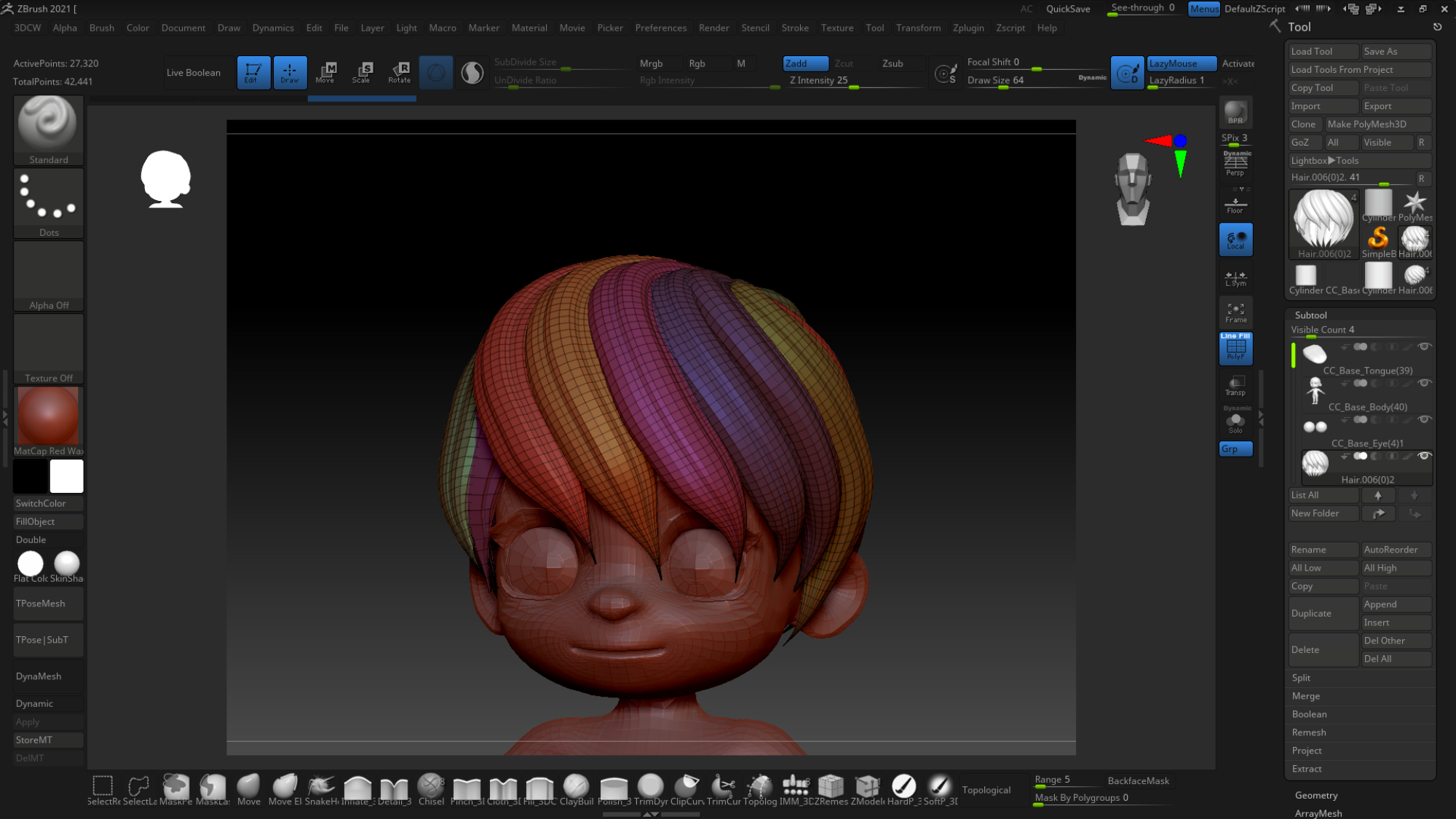Image resolution: width=1456 pixels, height=819 pixels.
Task: Expand the Project subtool section
Action: pyautogui.click(x=1307, y=751)
